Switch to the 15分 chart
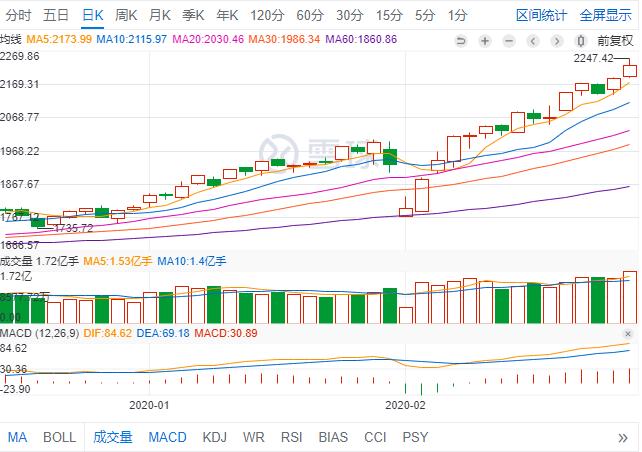Image resolution: width=642 pixels, height=452 pixels. 389,16
